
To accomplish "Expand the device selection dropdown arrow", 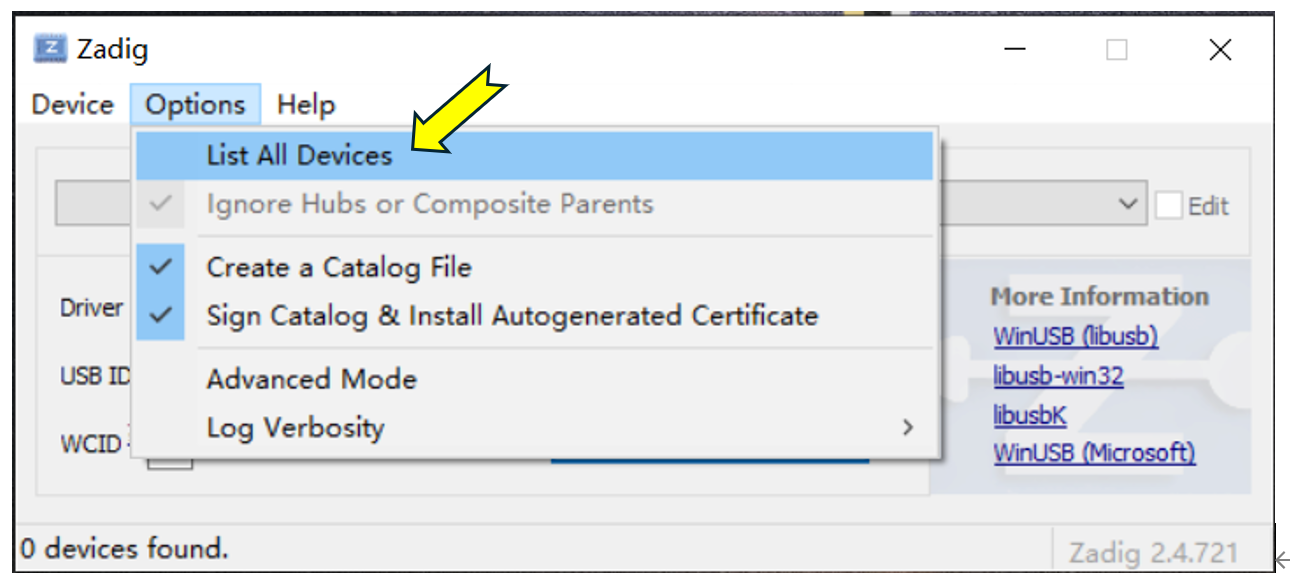I will 1128,204.
